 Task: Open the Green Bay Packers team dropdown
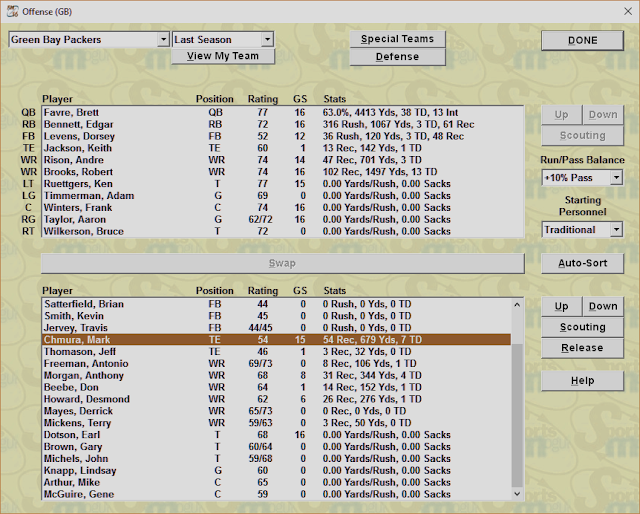tap(163, 40)
